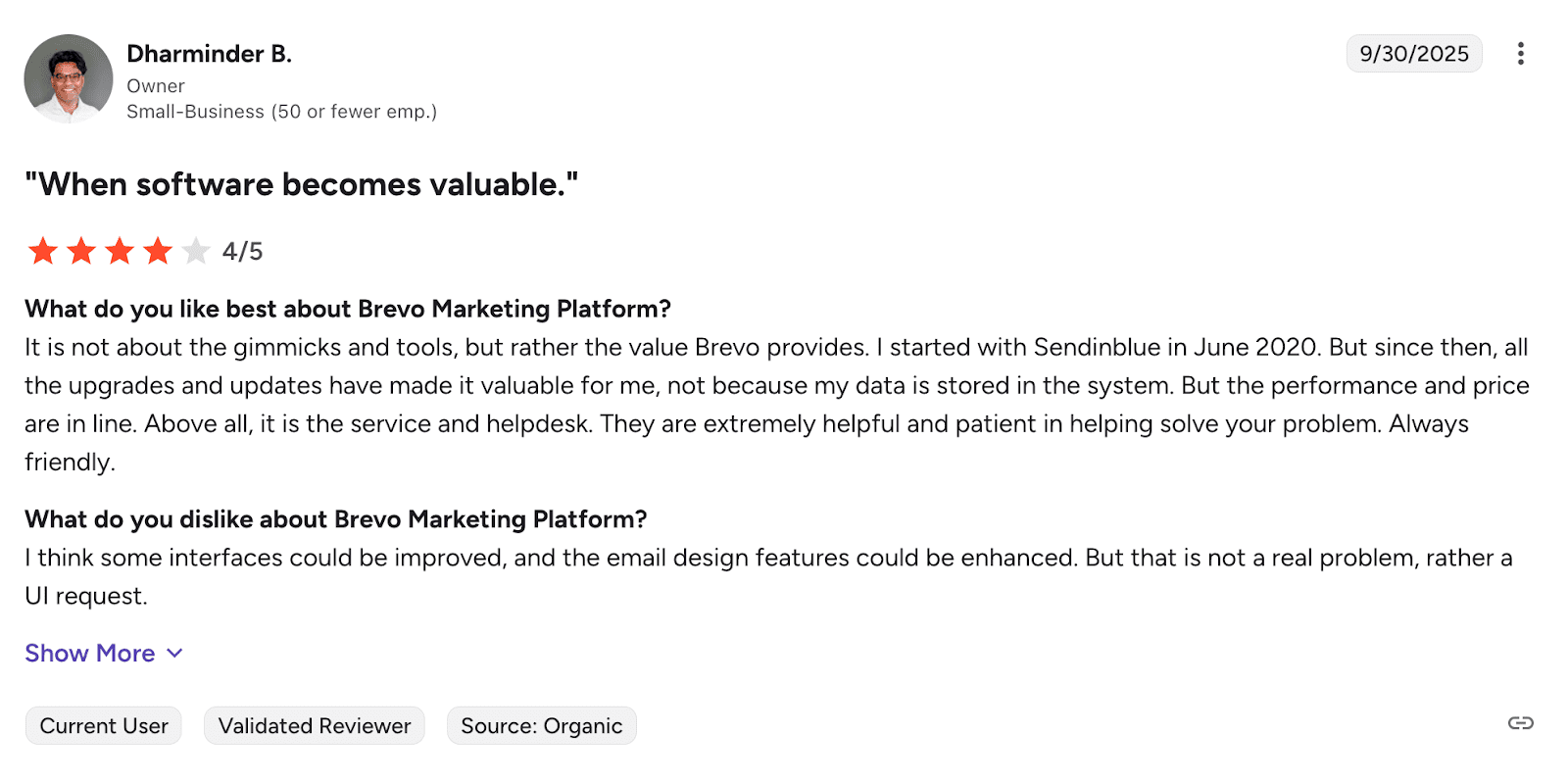
Task: Click the Show More chevron arrow
Action: pos(174,653)
